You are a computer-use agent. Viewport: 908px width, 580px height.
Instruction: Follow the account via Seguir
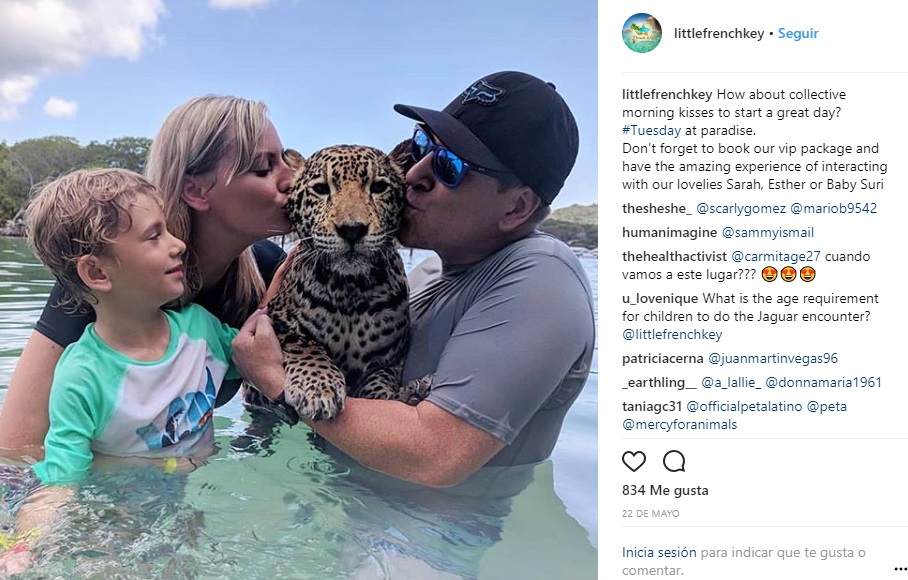coord(798,34)
